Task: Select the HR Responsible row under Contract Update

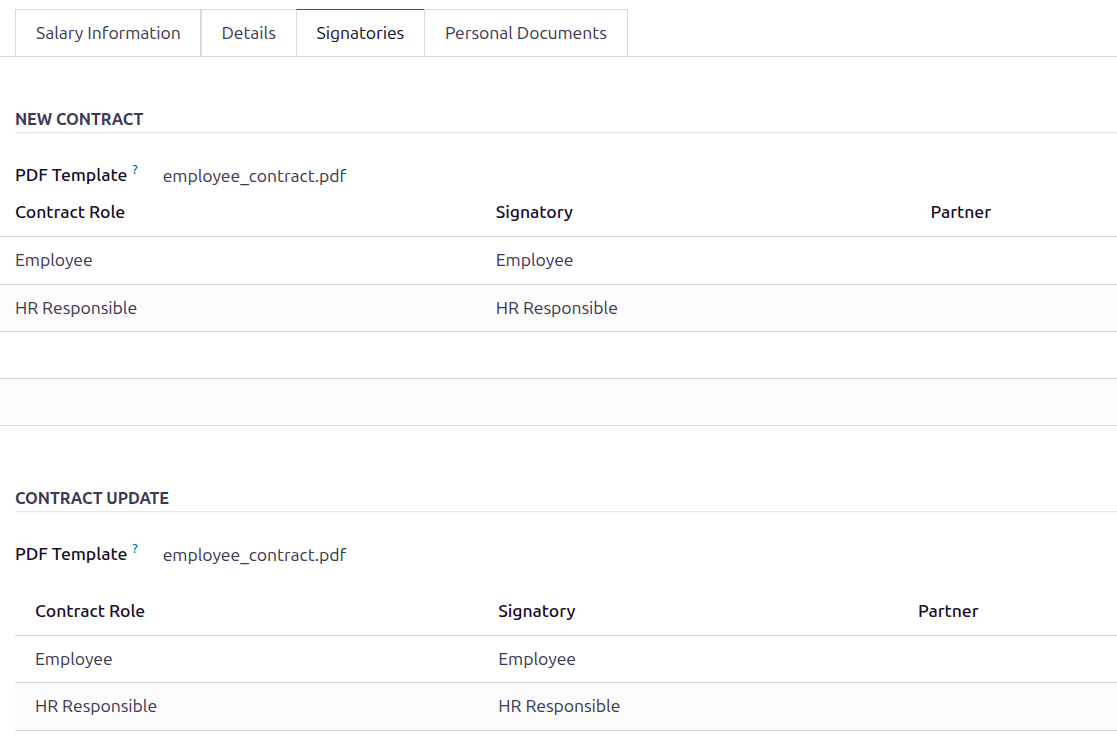Action: (x=96, y=706)
